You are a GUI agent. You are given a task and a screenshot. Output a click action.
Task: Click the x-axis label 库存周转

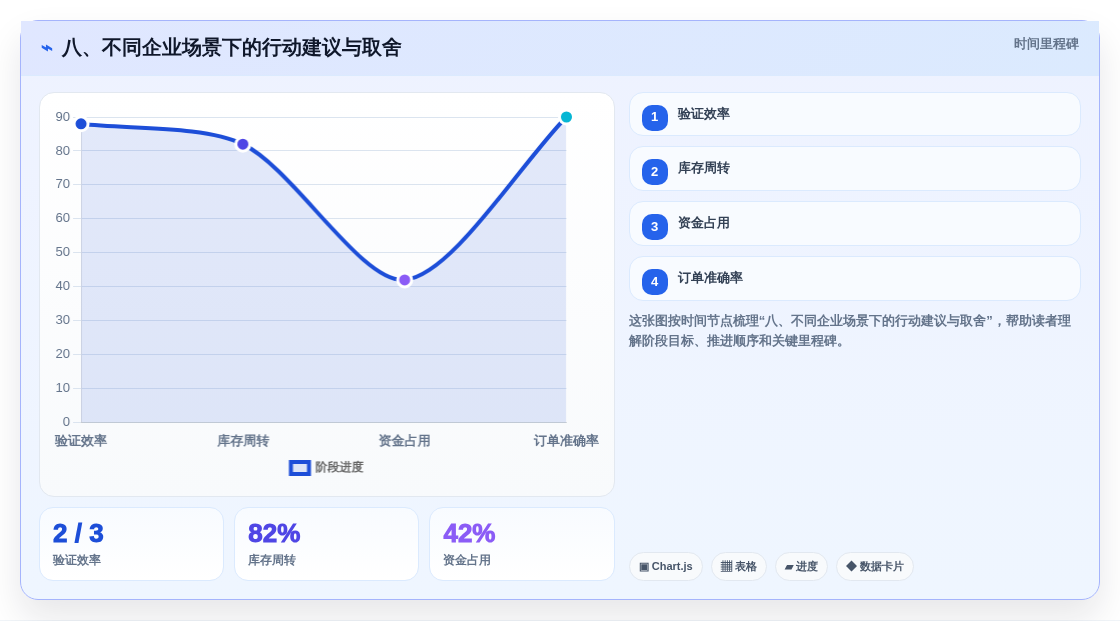243,441
